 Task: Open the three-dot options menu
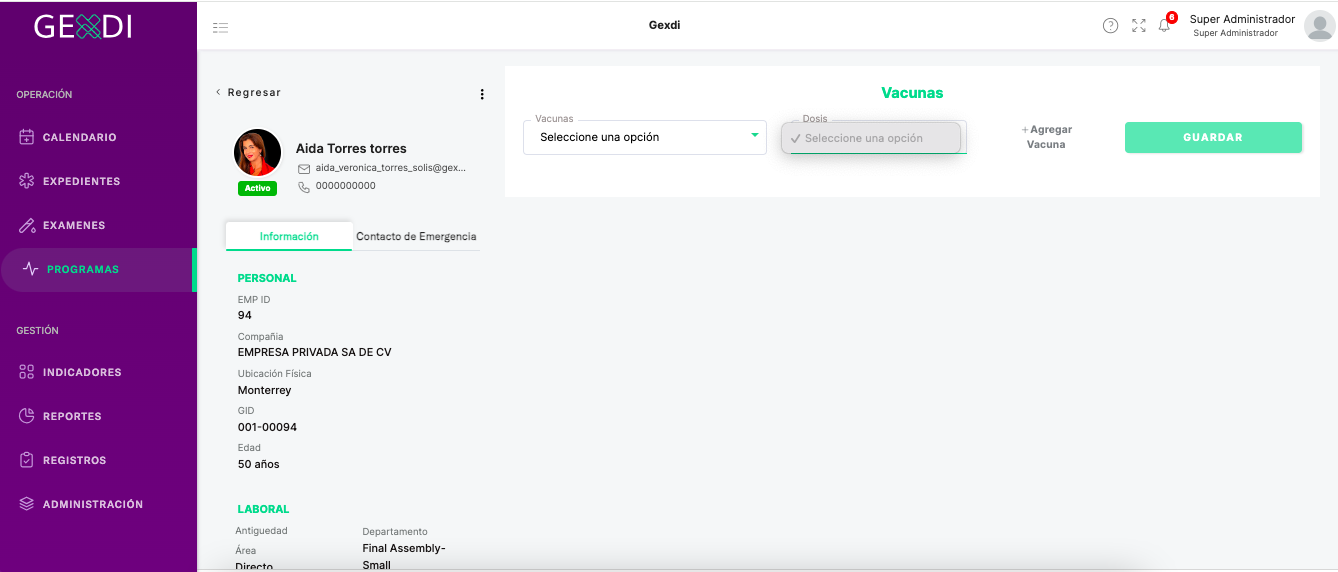click(x=482, y=94)
